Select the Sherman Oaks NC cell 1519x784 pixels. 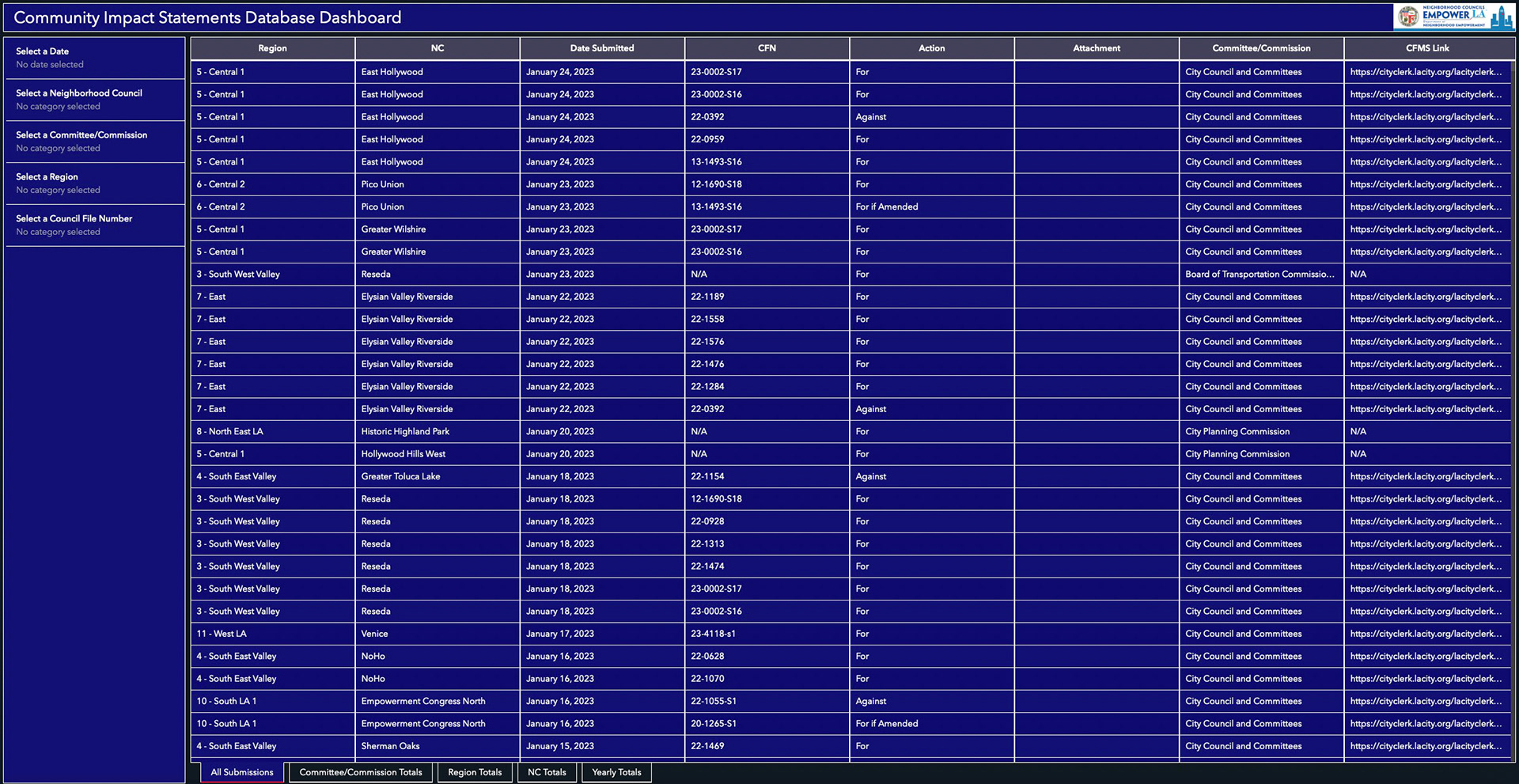[438, 746]
